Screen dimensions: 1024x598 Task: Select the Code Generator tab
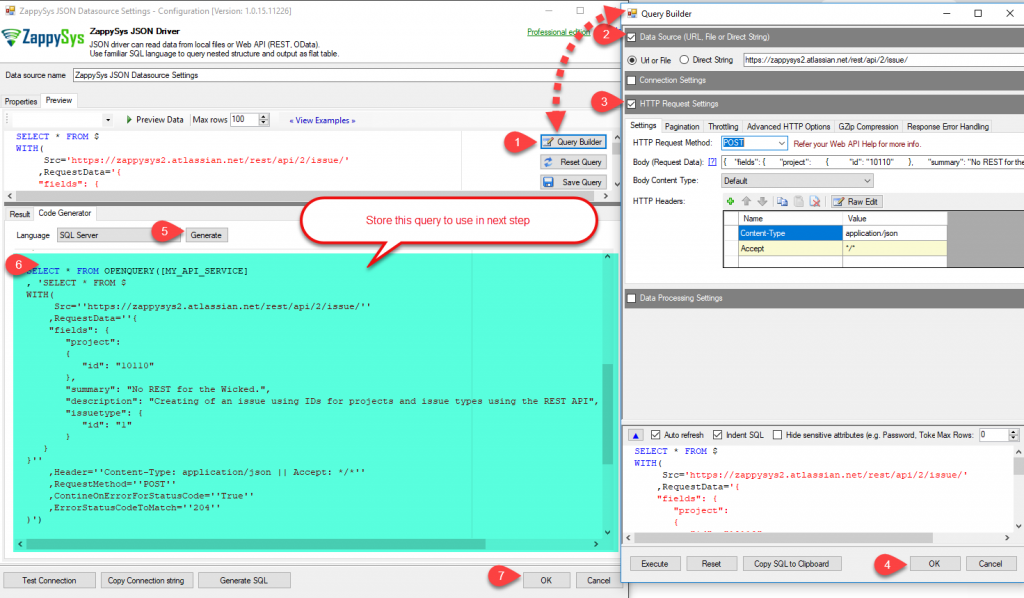[x=65, y=213]
